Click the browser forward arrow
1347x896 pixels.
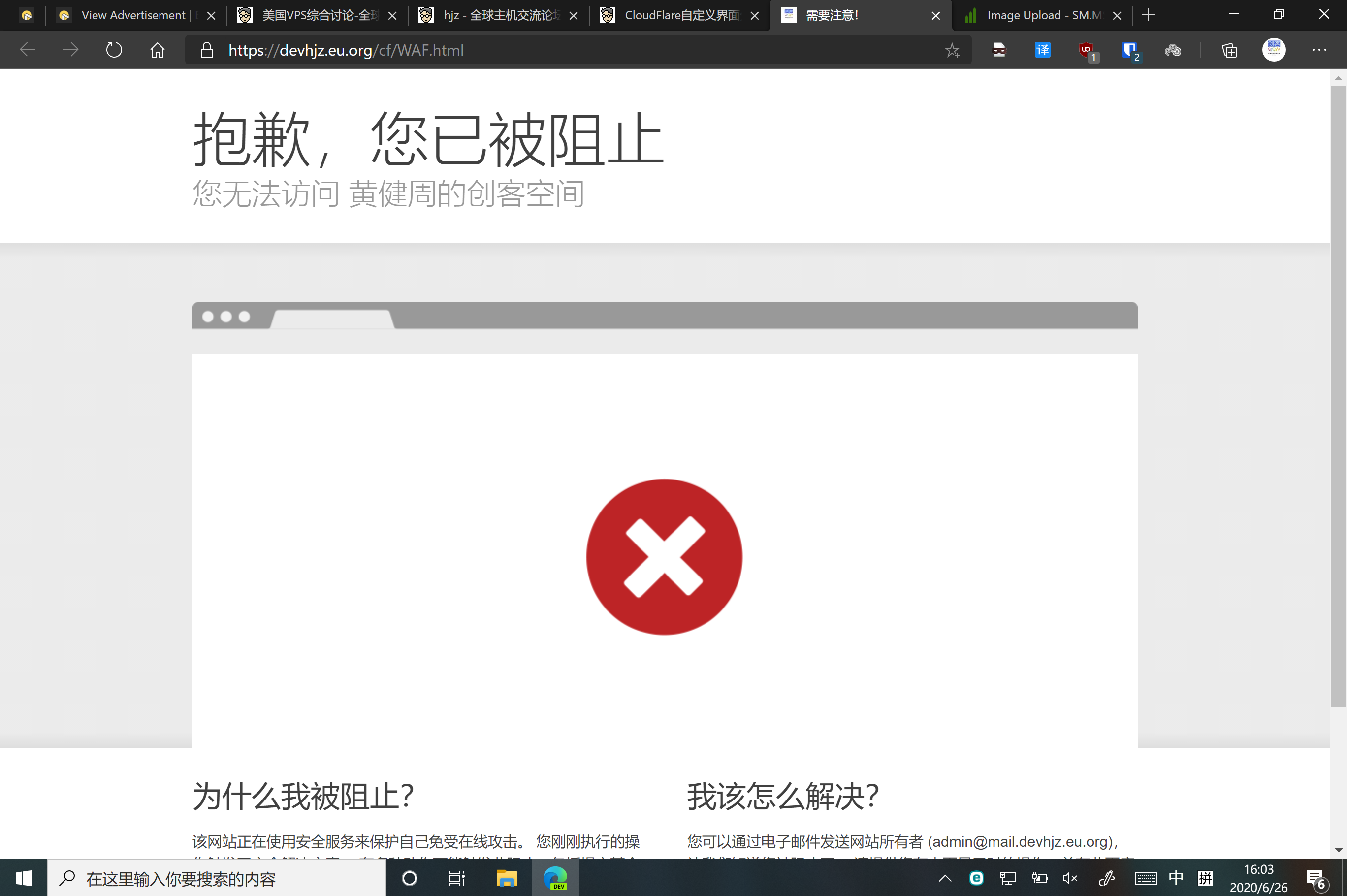point(71,50)
